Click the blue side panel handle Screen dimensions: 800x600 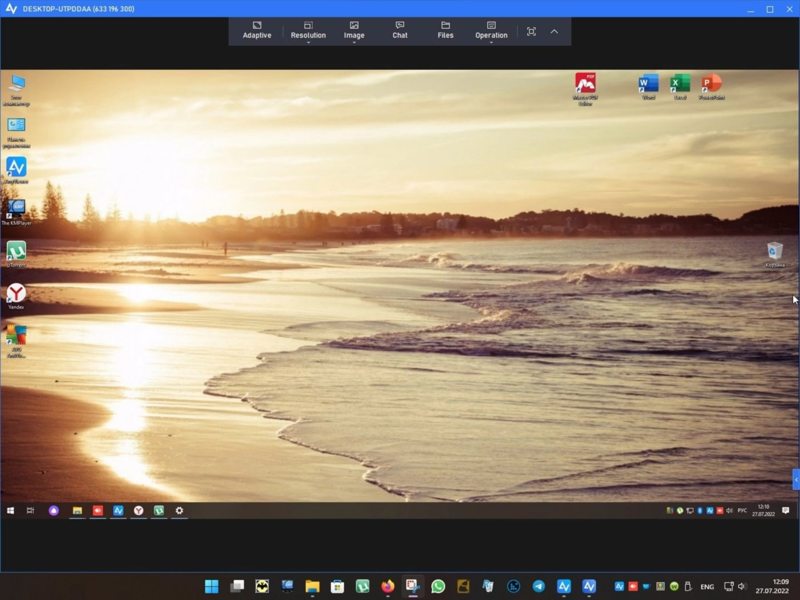coord(796,479)
